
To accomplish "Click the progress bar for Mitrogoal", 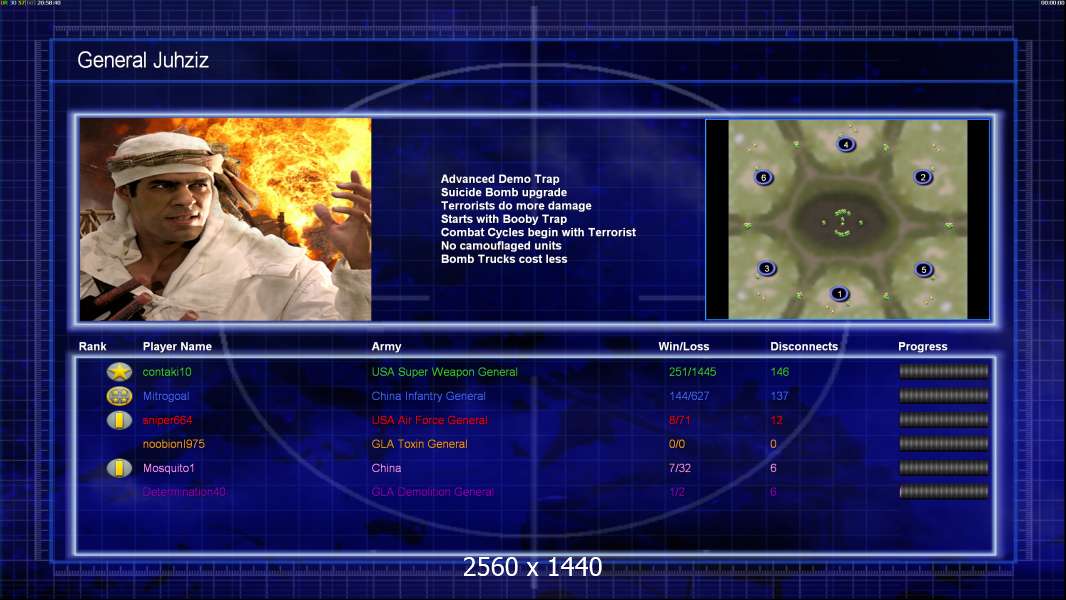I will tap(944, 395).
